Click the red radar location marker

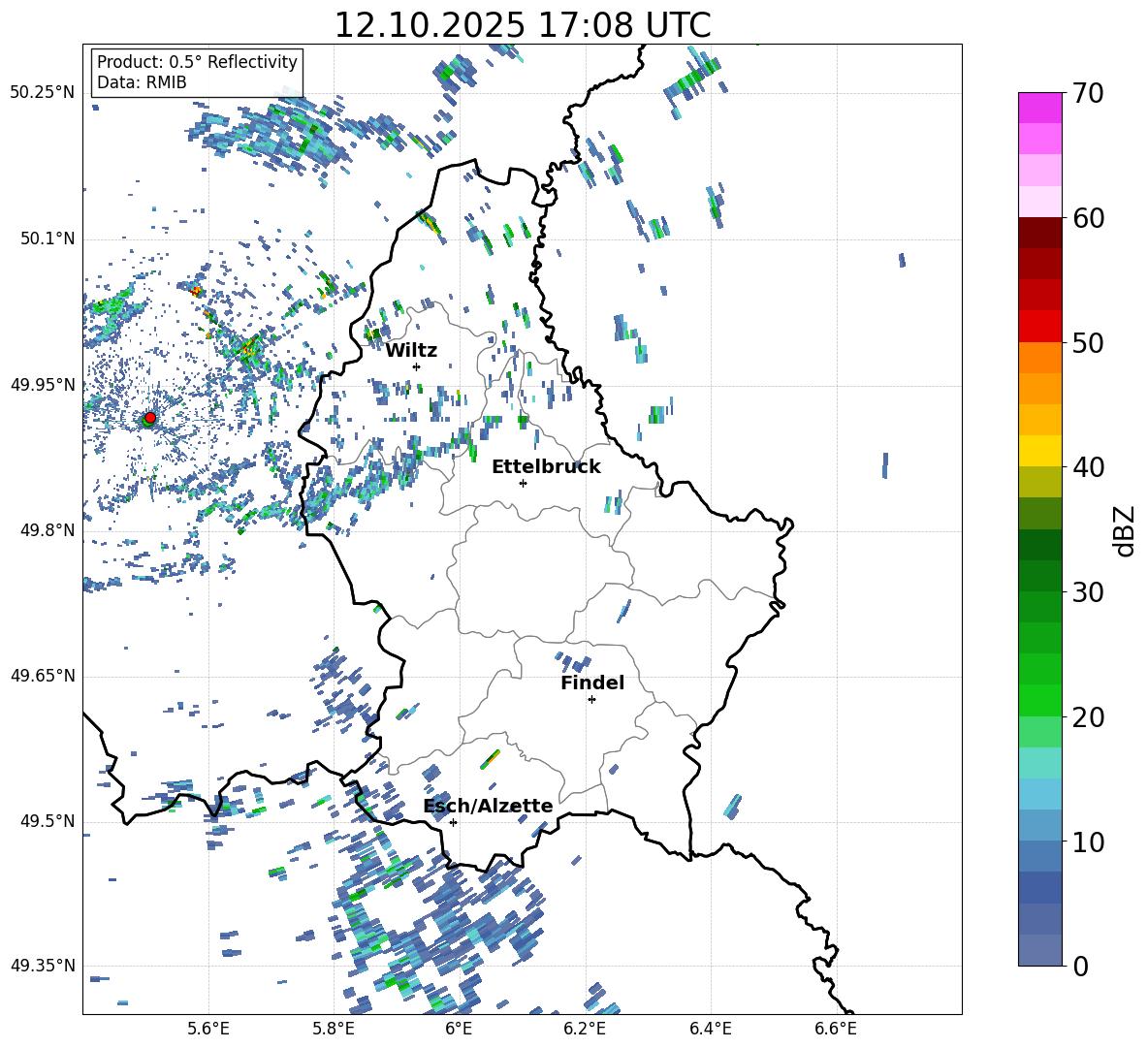coord(150,417)
